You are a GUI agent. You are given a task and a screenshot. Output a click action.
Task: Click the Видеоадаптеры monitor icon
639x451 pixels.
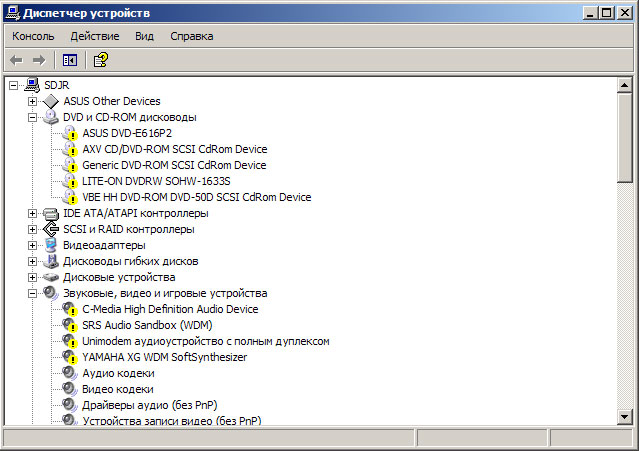click(51, 245)
